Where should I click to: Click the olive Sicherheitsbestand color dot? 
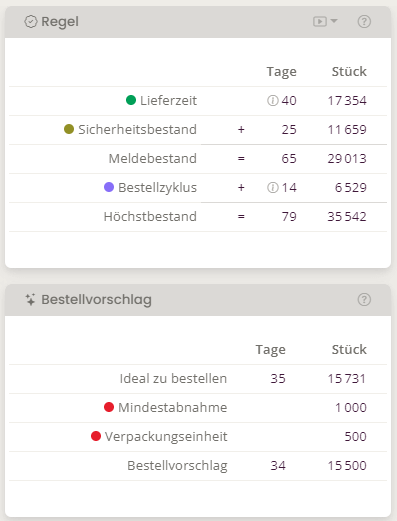click(x=69, y=129)
